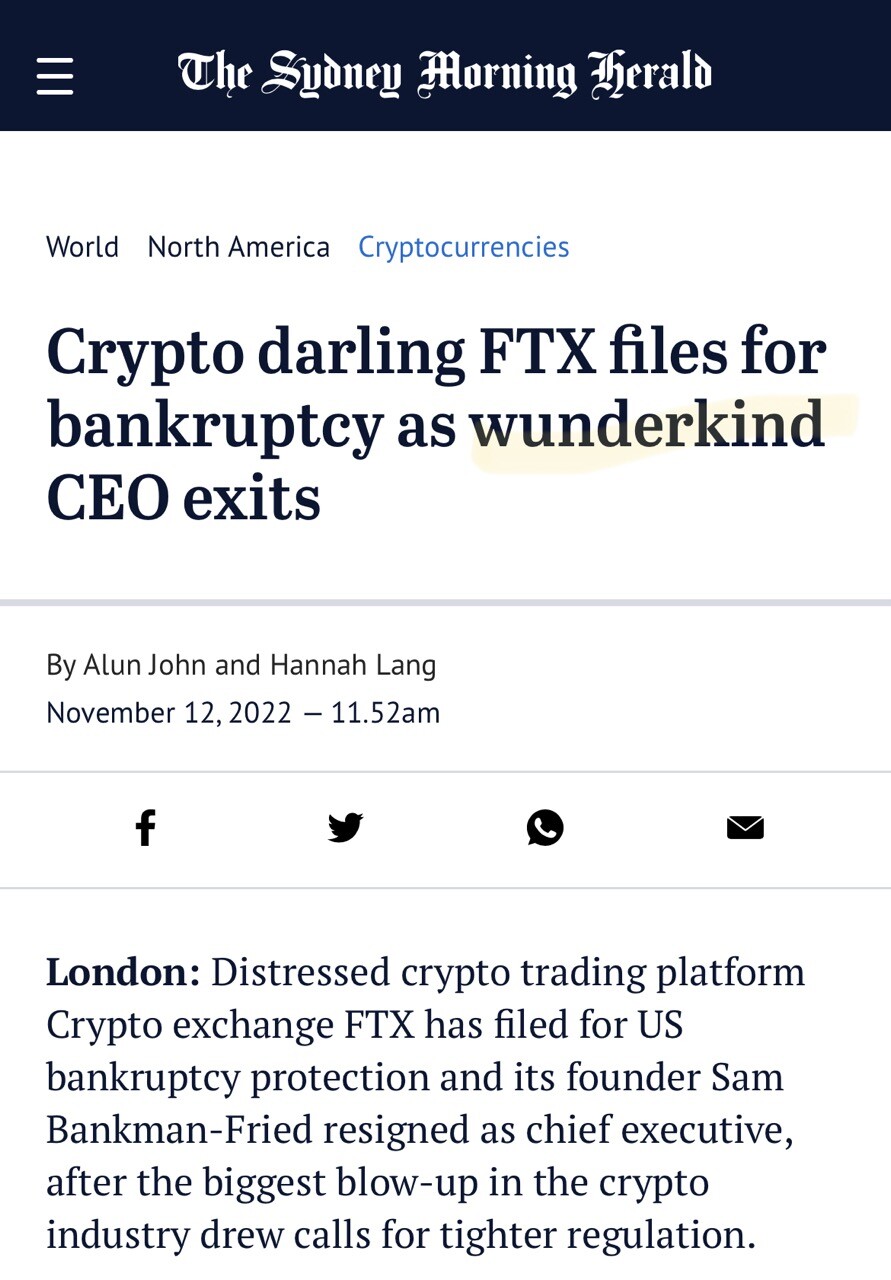891x1280 pixels.
Task: Click the article headline about FTX bankruptcy
Action: pyautogui.click(x=436, y=425)
